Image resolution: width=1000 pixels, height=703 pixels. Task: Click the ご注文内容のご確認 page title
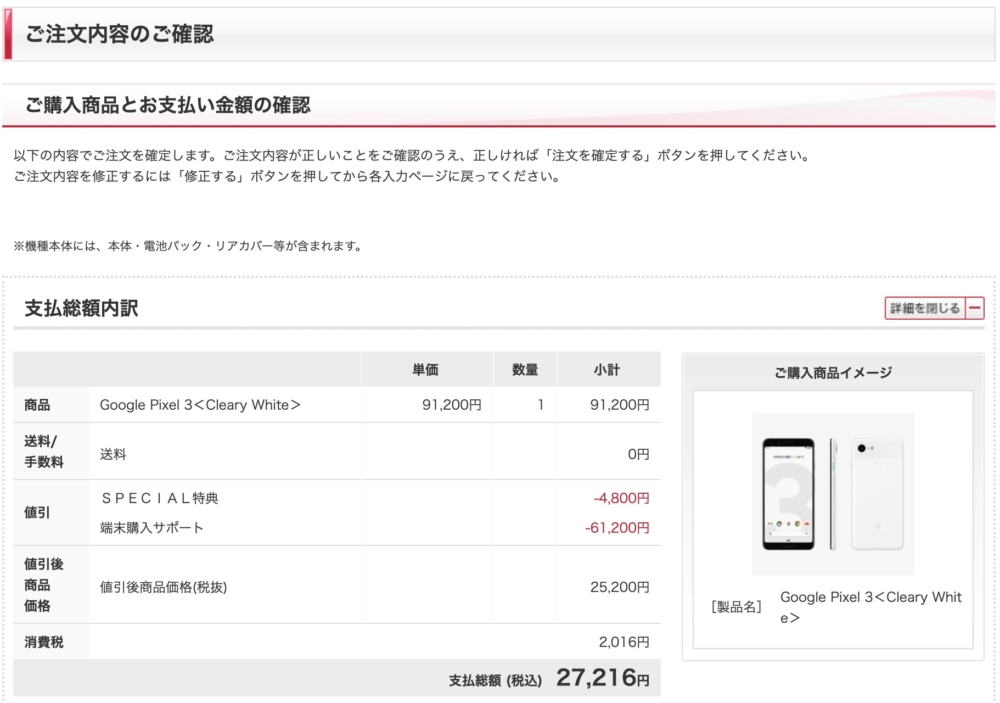point(119,34)
